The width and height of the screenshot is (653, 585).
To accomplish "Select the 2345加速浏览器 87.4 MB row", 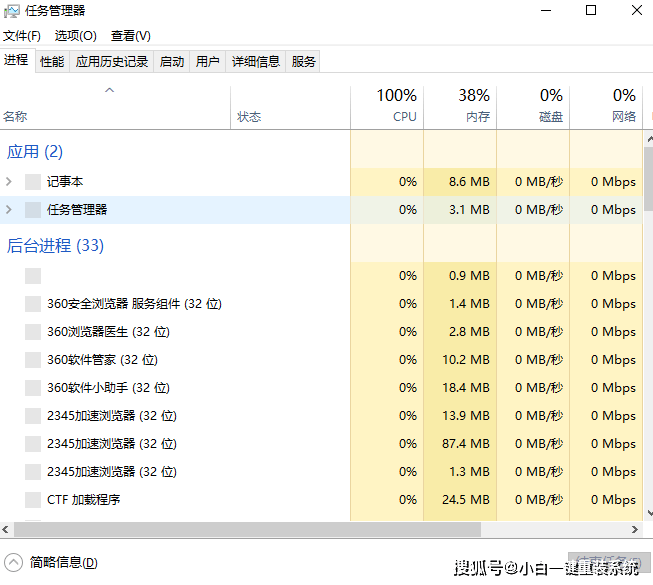I will (x=321, y=444).
